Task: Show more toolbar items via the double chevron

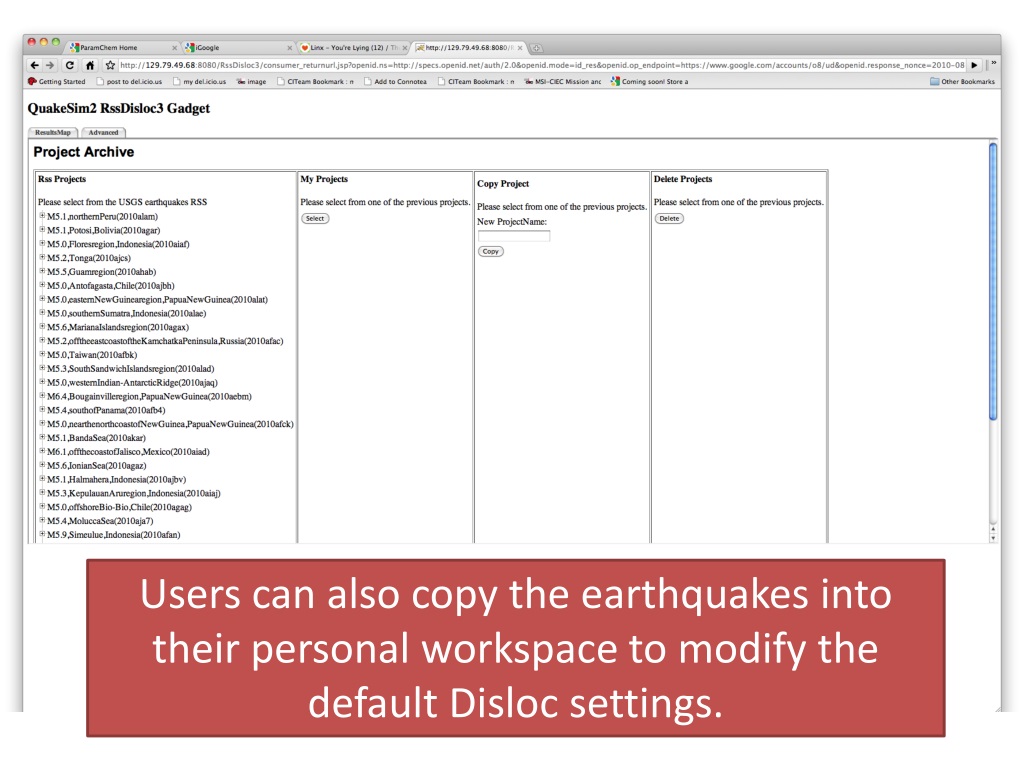Action: point(993,63)
